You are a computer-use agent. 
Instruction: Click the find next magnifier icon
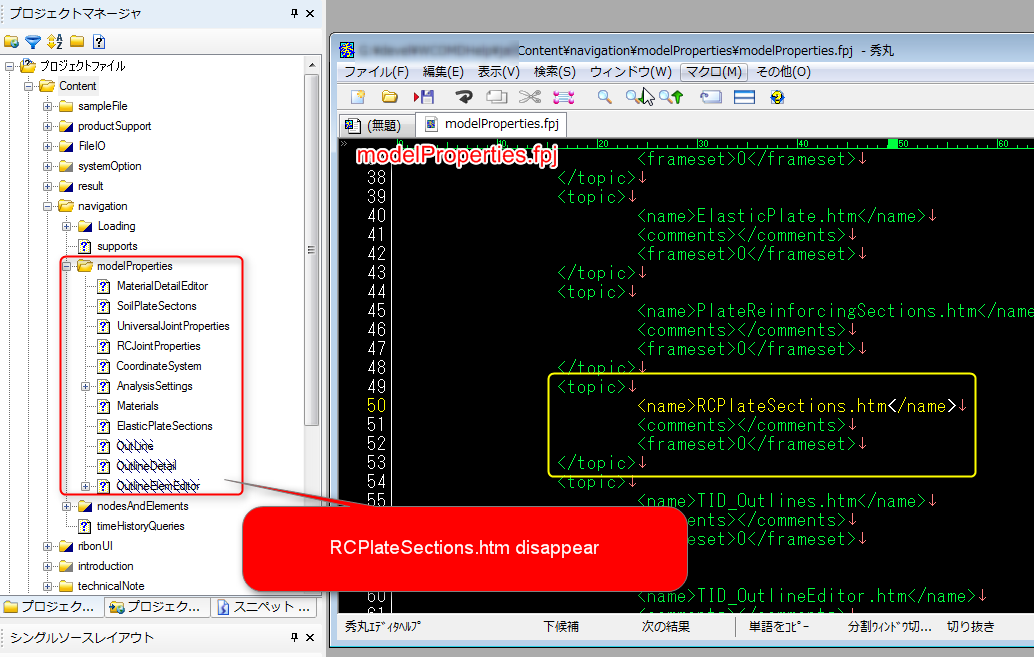coord(637,97)
